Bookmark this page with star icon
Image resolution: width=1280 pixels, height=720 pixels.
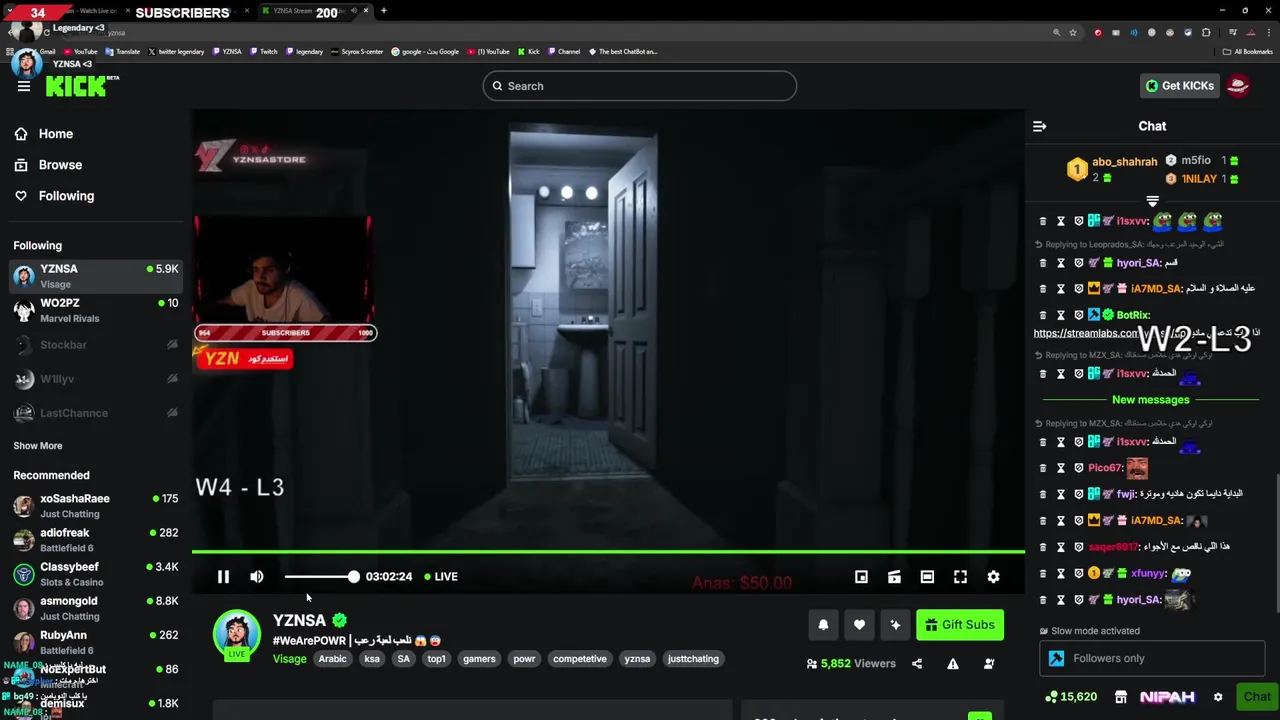coord(1073,32)
